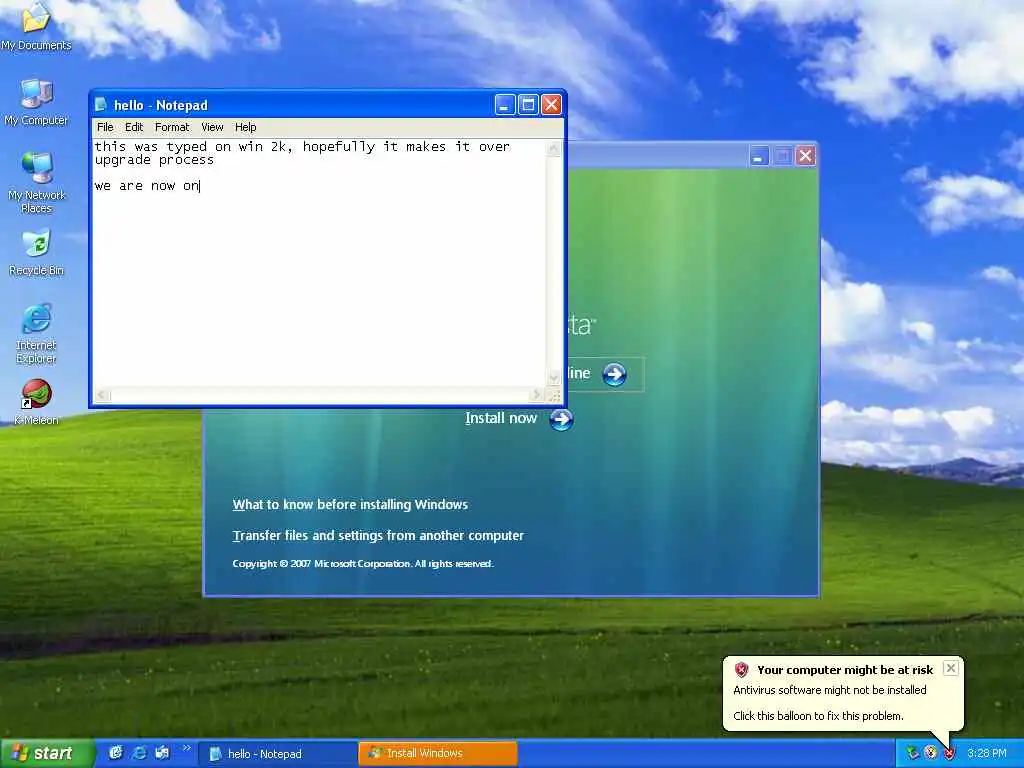Click the Start button
The height and width of the screenshot is (768, 1024).
[46, 753]
